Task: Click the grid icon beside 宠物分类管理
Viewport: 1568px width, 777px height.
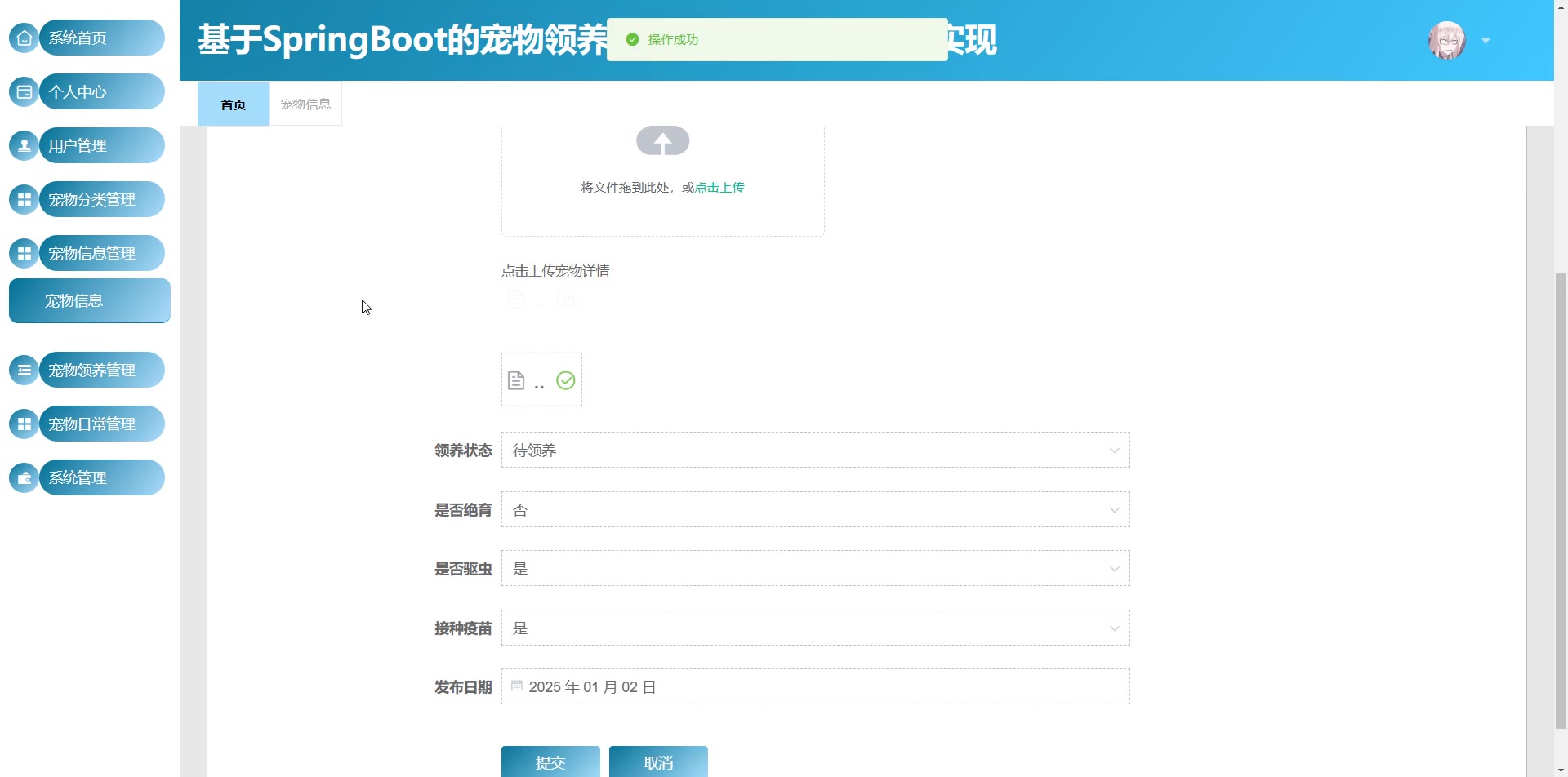Action: tap(24, 199)
